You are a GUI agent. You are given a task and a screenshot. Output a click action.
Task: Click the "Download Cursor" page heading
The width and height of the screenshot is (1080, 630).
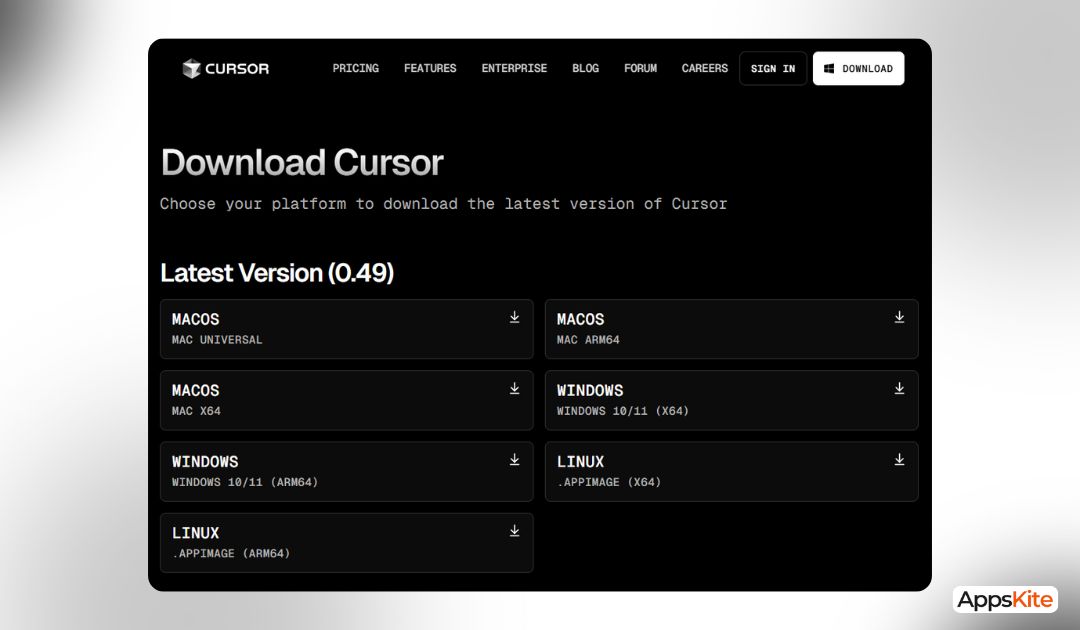[x=302, y=162]
